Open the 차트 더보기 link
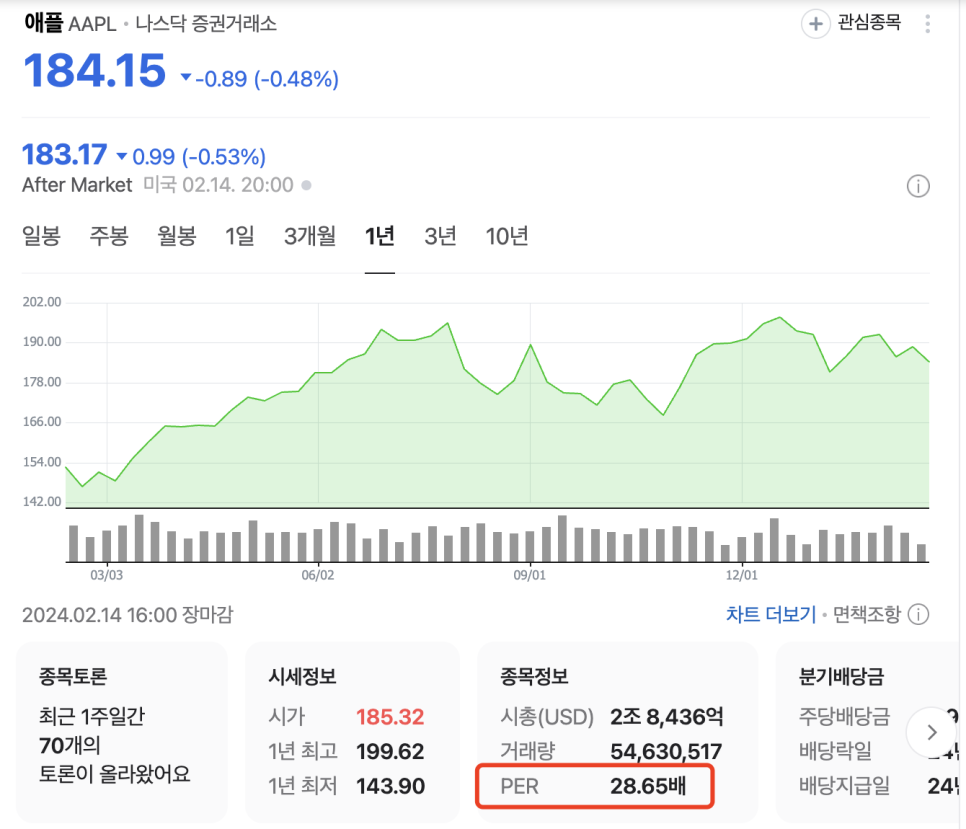966x829 pixels. (x=771, y=615)
